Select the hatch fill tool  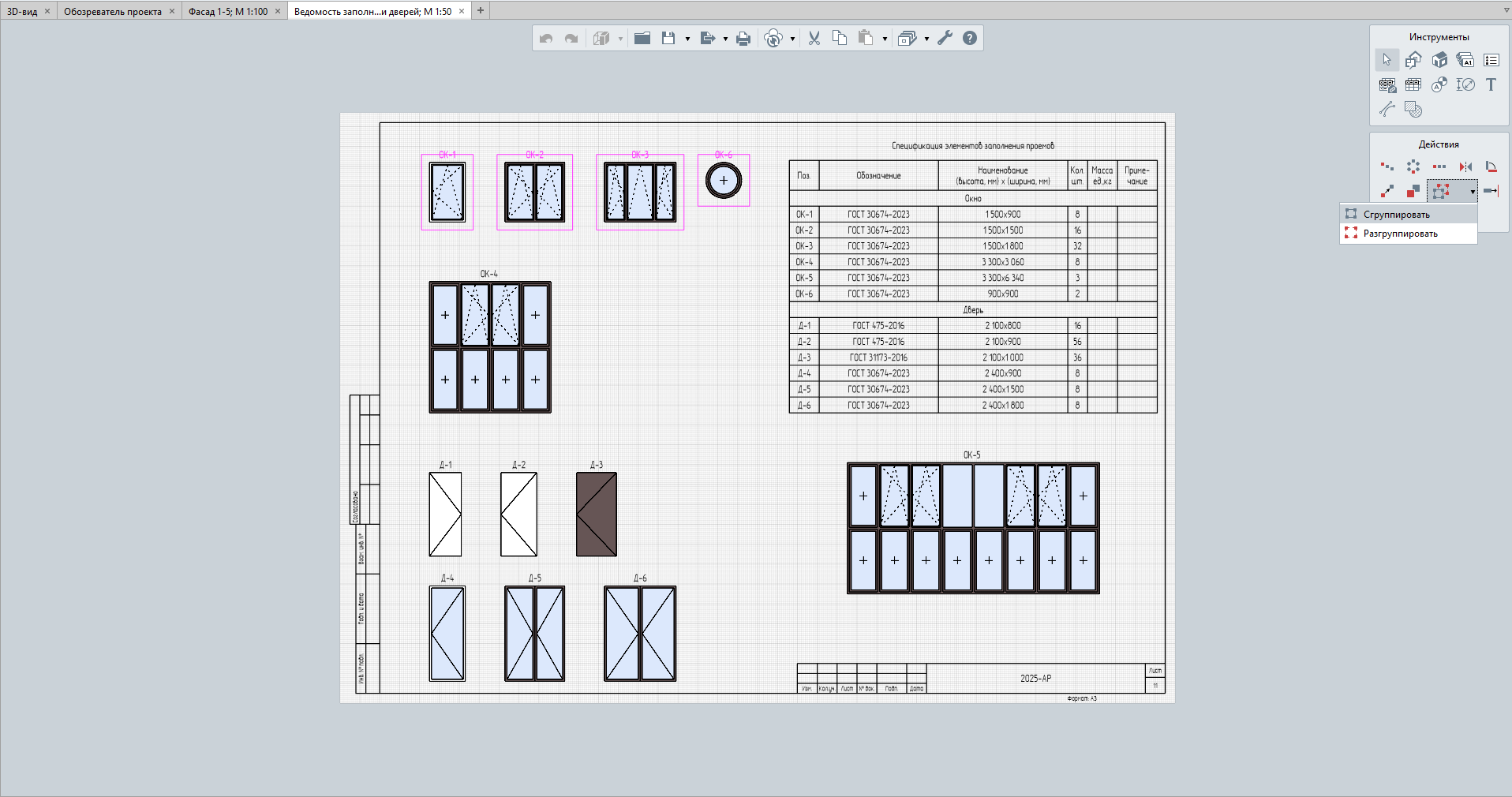tap(1413, 110)
